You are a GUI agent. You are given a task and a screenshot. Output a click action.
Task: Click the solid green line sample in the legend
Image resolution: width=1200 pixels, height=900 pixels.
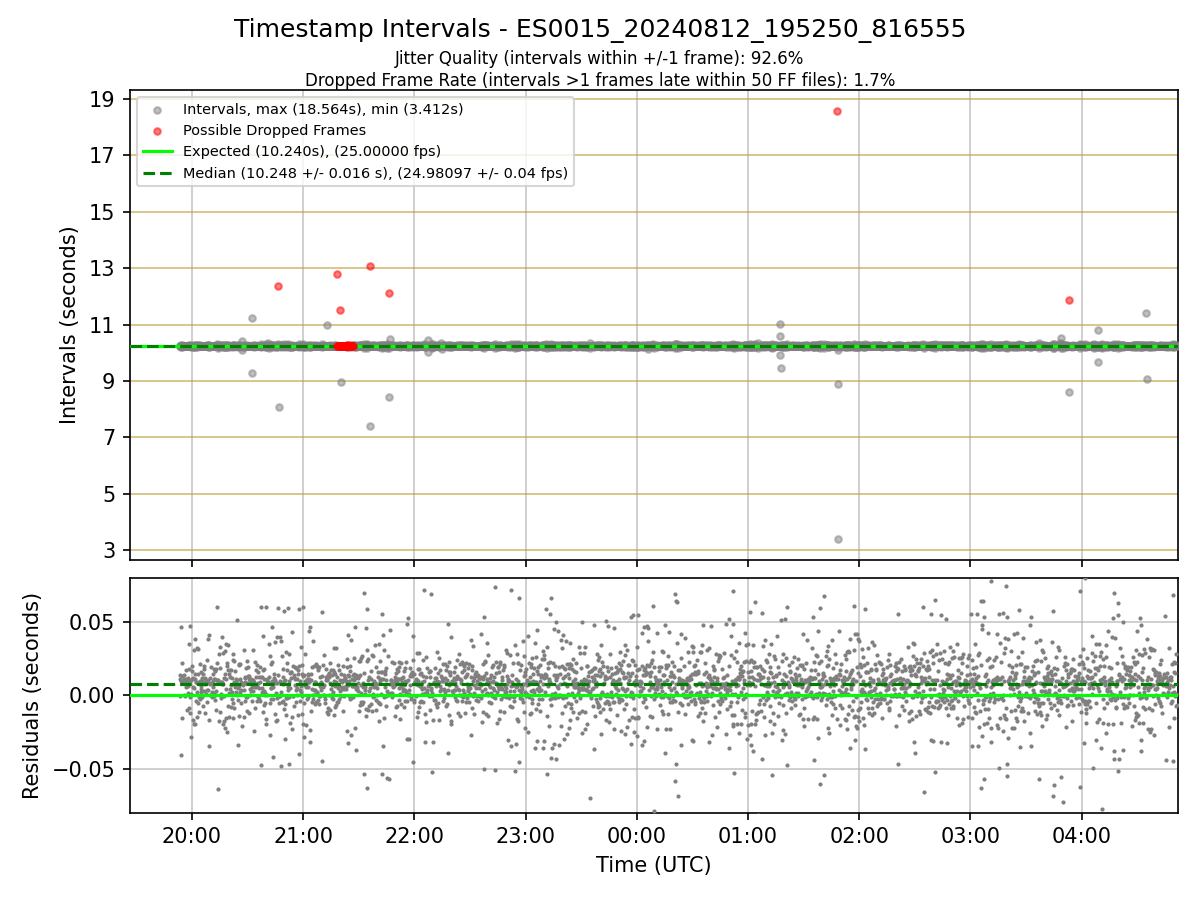click(157, 152)
